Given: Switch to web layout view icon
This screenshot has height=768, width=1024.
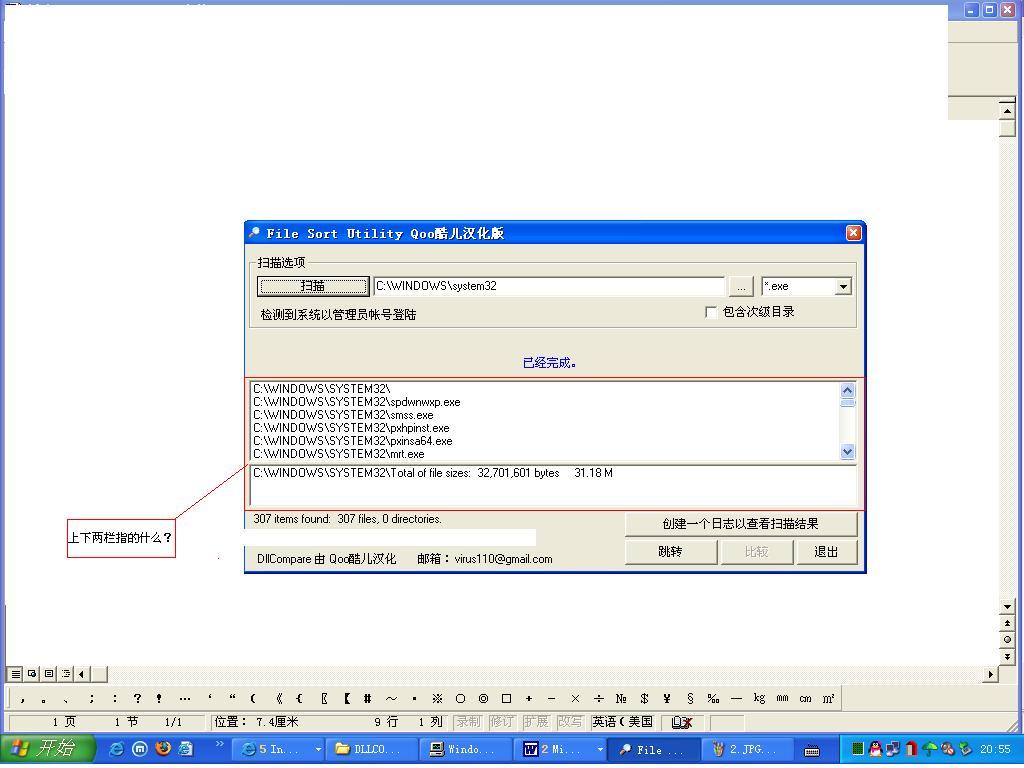Looking at the screenshot, I should click(x=32, y=673).
